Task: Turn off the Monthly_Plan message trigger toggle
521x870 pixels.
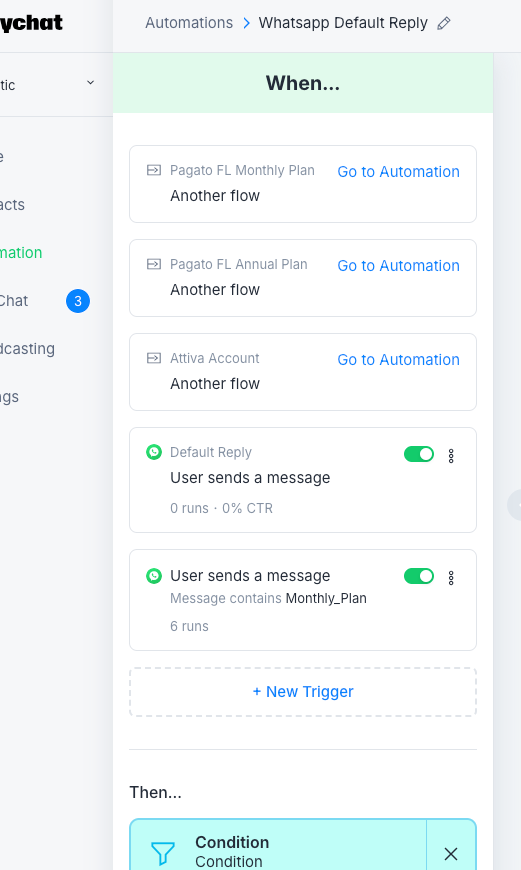Action: [x=419, y=576]
